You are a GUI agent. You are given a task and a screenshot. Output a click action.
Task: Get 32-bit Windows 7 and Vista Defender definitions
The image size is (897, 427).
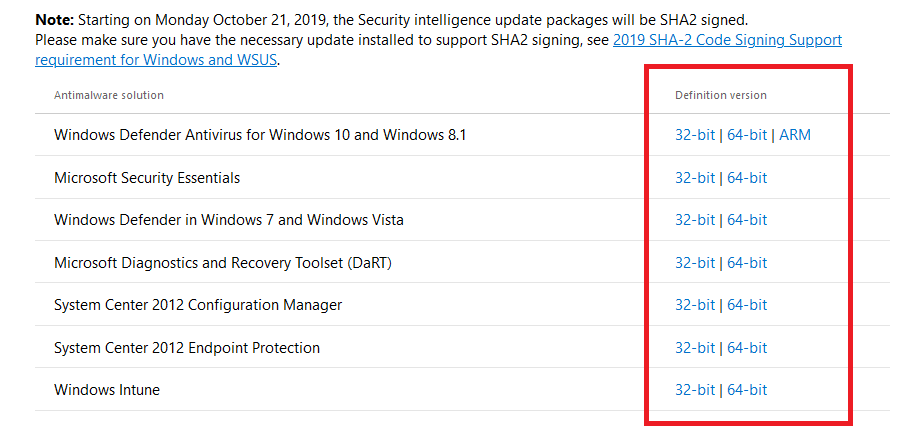(695, 220)
